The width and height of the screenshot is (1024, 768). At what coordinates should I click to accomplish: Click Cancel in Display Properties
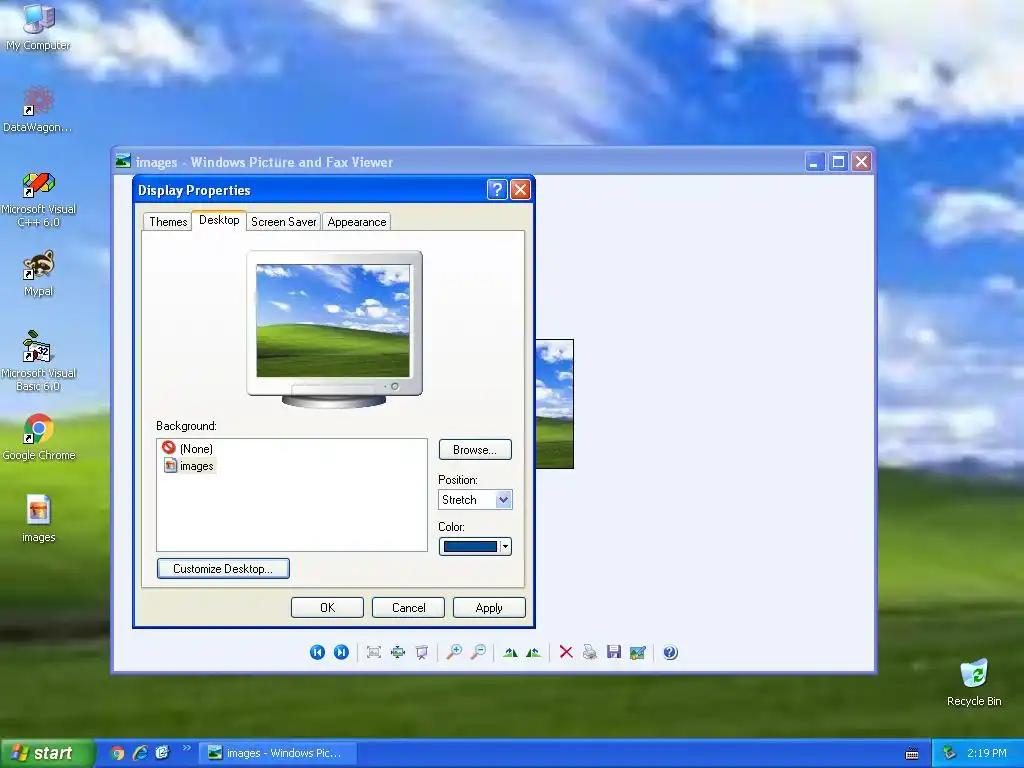[x=408, y=607]
